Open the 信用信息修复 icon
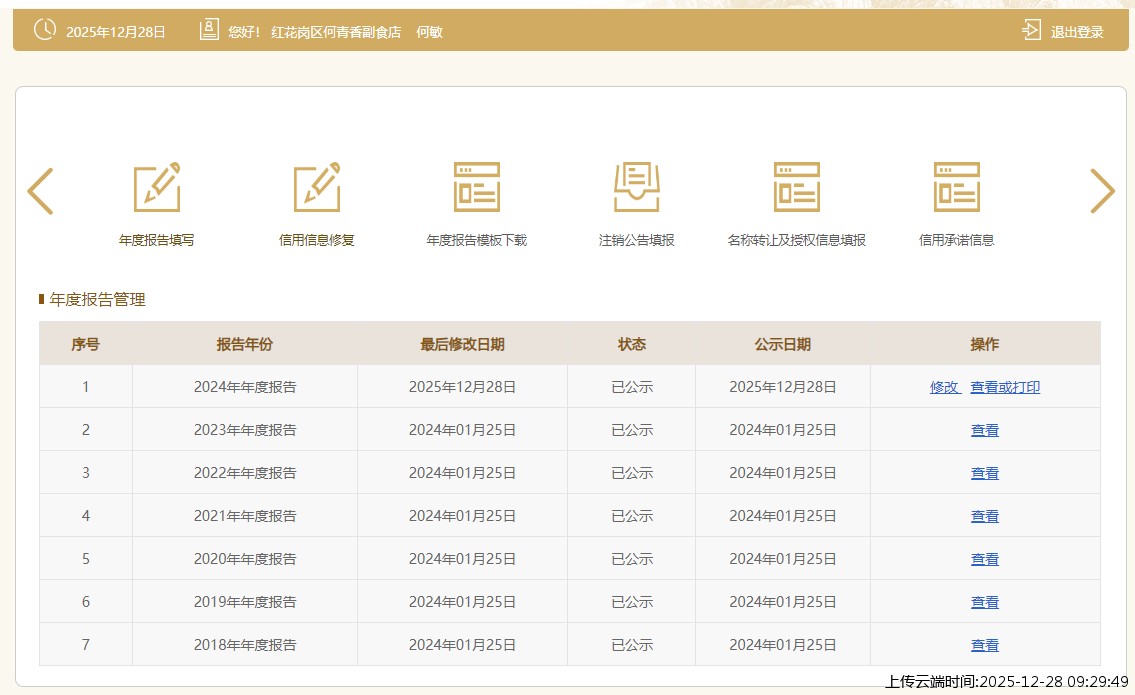This screenshot has height=695, width=1135. coord(317,187)
